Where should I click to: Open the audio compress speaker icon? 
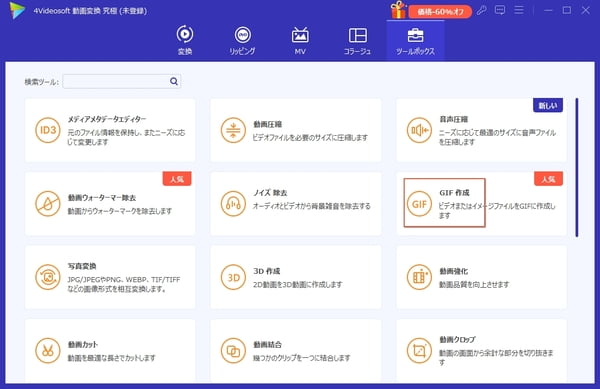tap(419, 130)
